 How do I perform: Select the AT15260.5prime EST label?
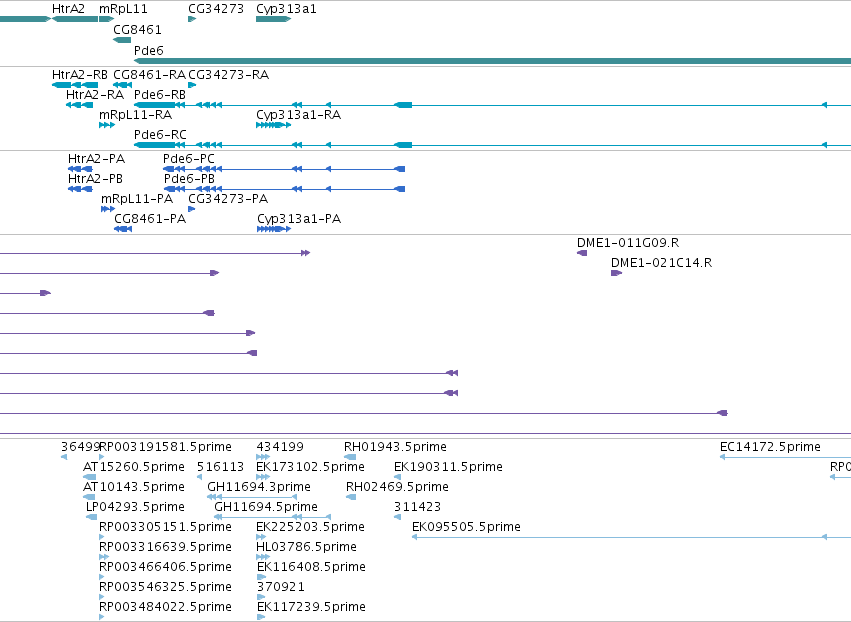(134, 467)
